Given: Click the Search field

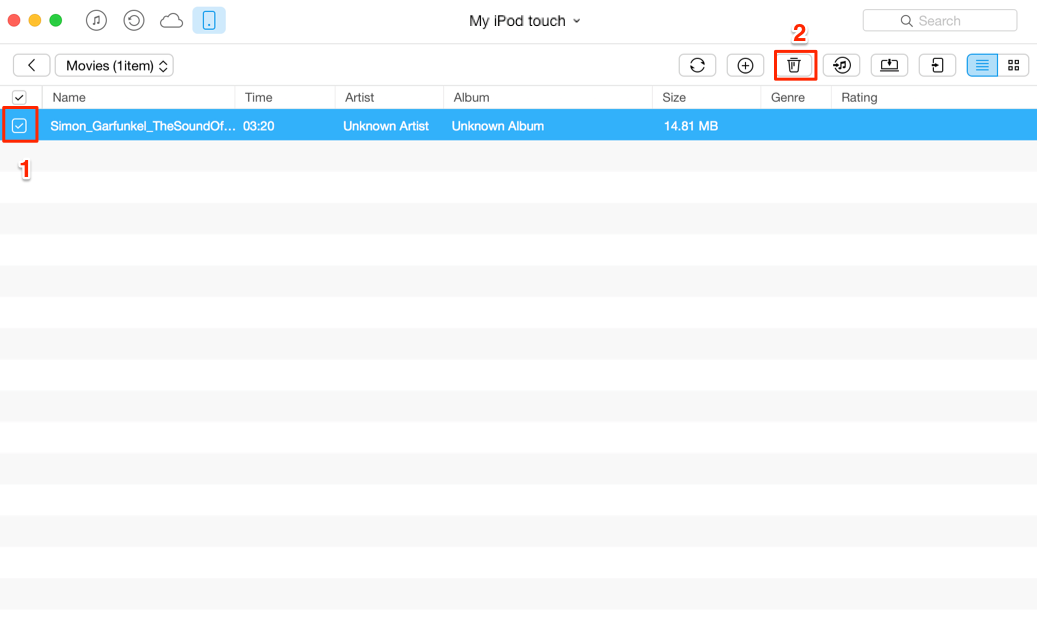Looking at the screenshot, I should point(940,20).
